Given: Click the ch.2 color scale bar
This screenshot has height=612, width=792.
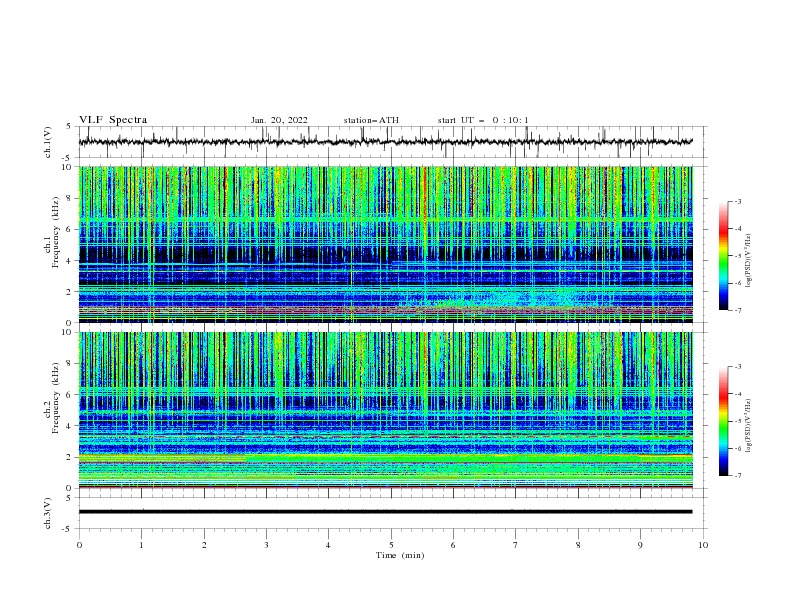Looking at the screenshot, I should pyautogui.click(x=723, y=421).
